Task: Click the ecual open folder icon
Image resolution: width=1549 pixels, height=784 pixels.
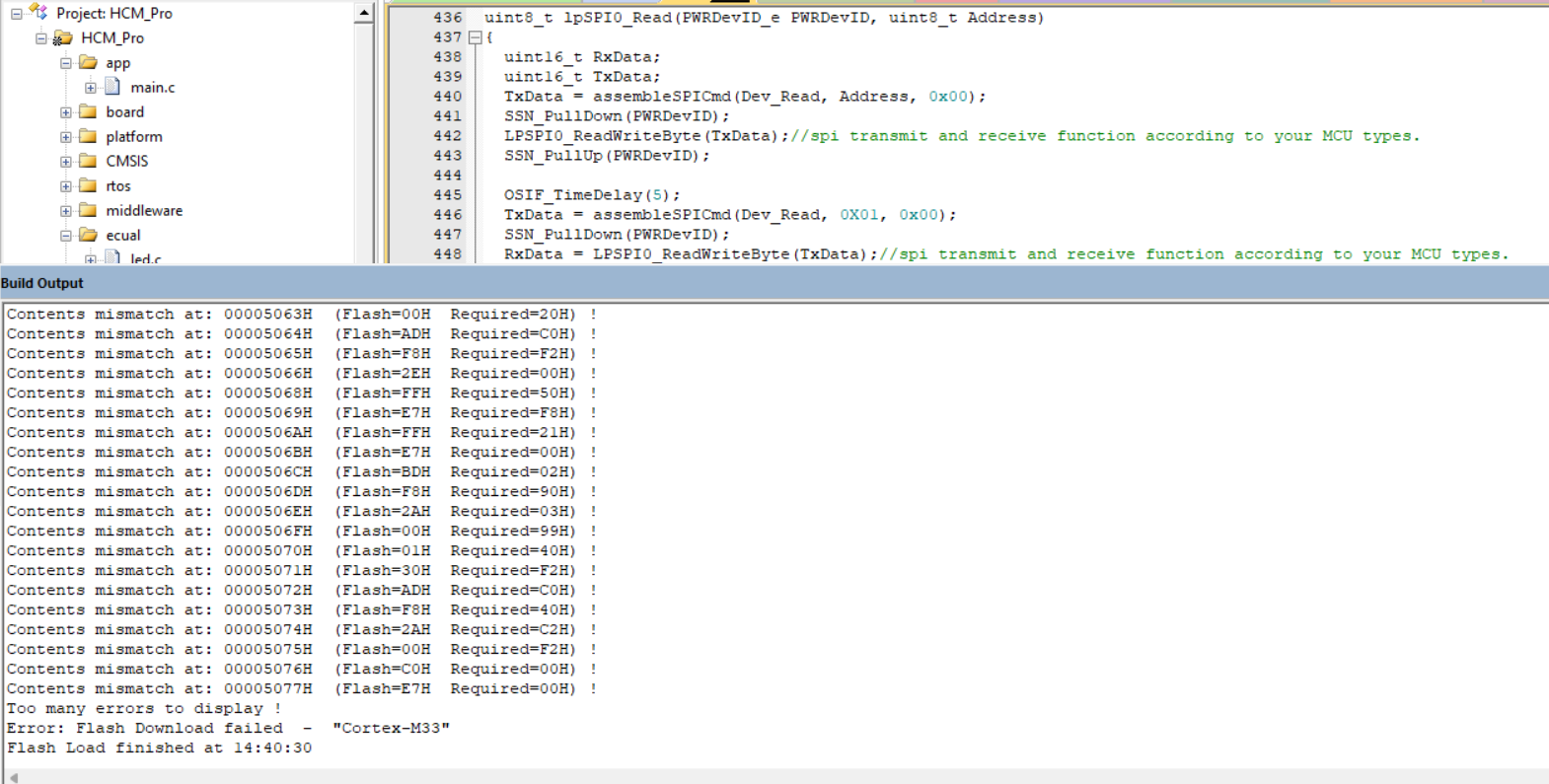Action: tap(89, 235)
